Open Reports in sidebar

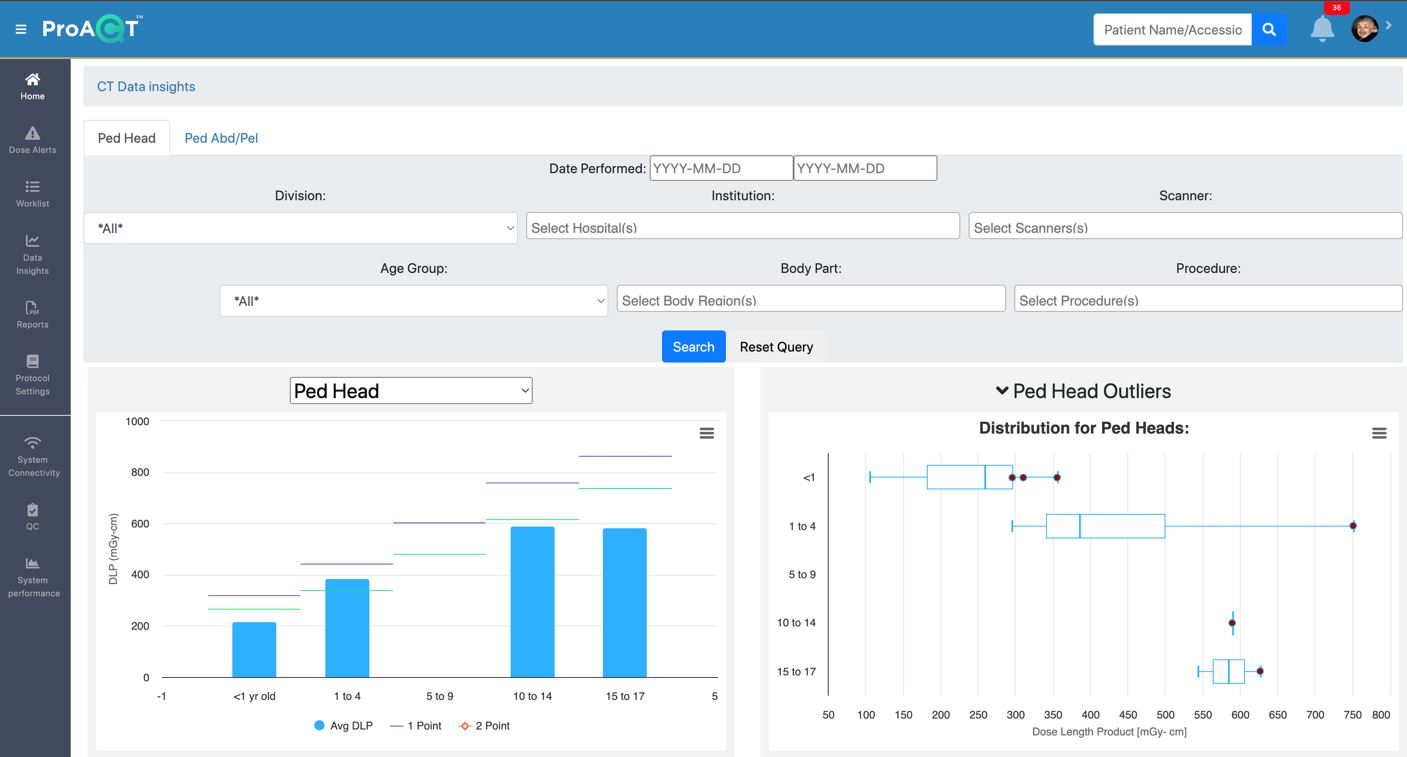[32, 315]
